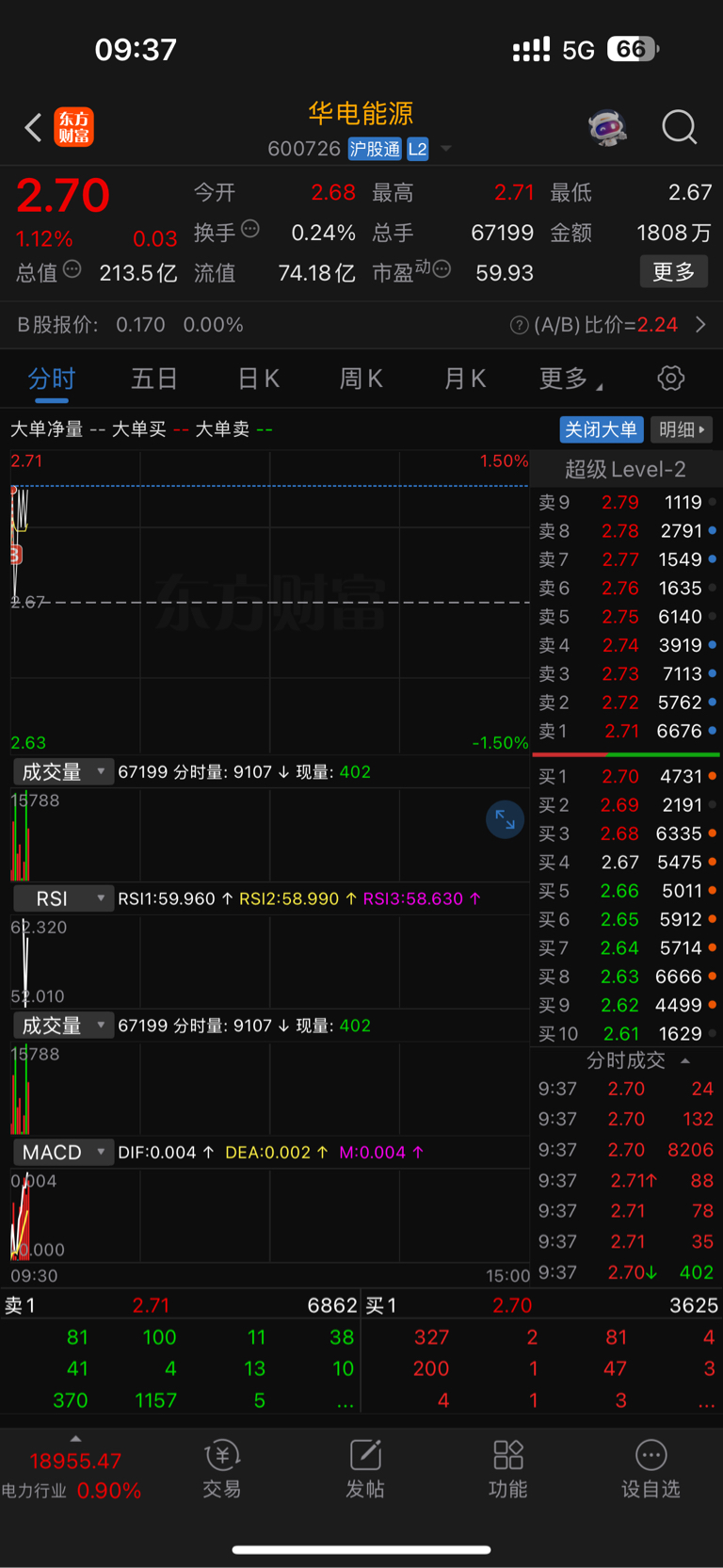The height and width of the screenshot is (1568, 723).
Task: Tap main price 2.70
Action: 63,195
